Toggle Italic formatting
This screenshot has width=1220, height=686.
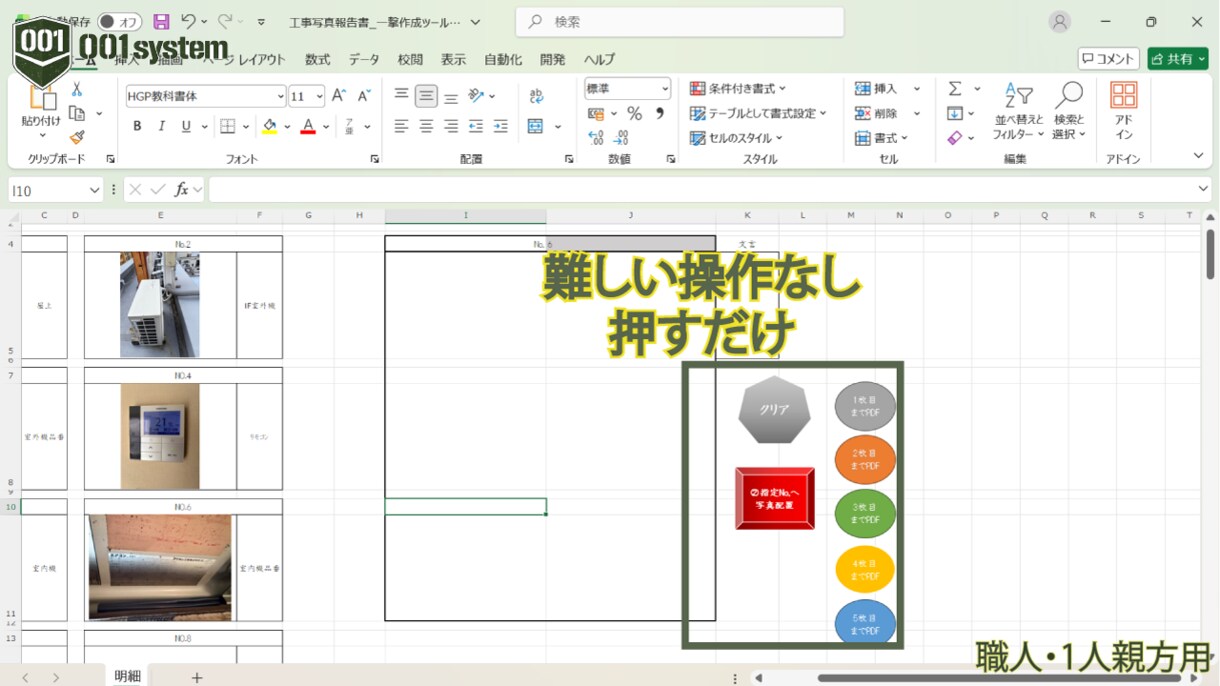pyautogui.click(x=161, y=126)
